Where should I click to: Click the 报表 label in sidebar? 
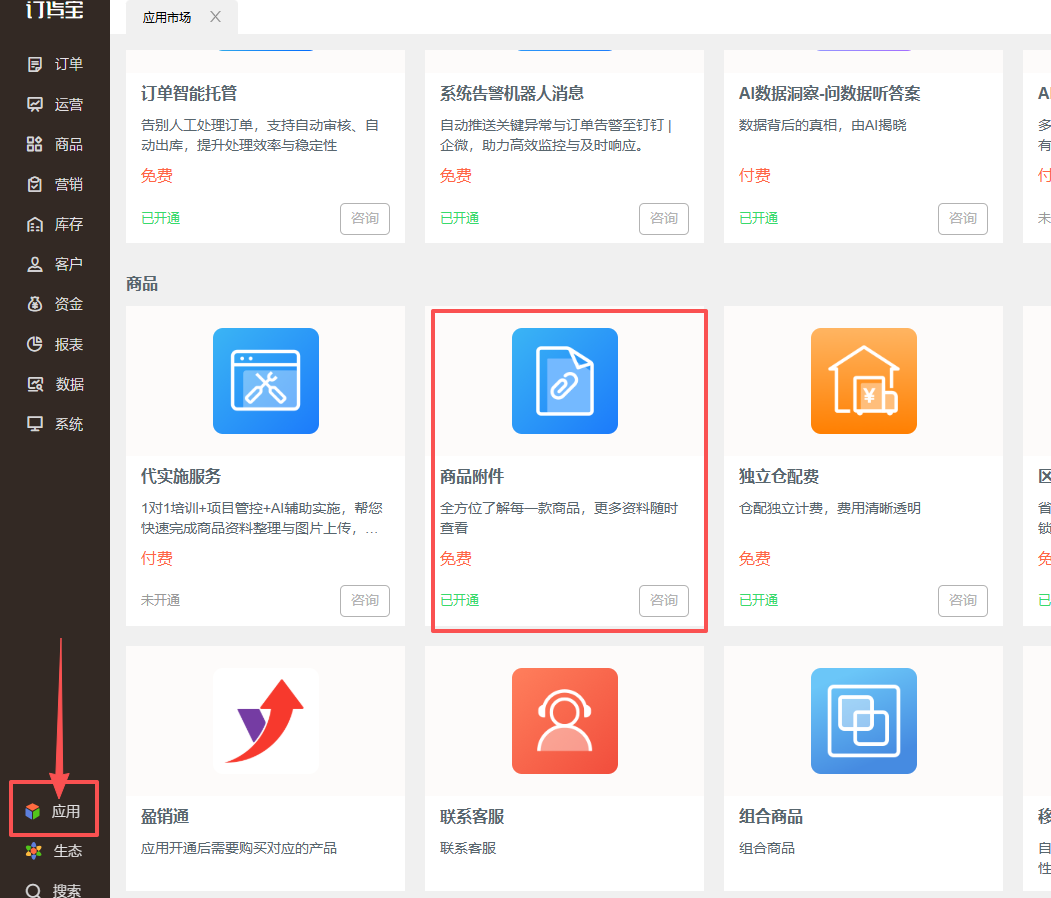point(68,344)
